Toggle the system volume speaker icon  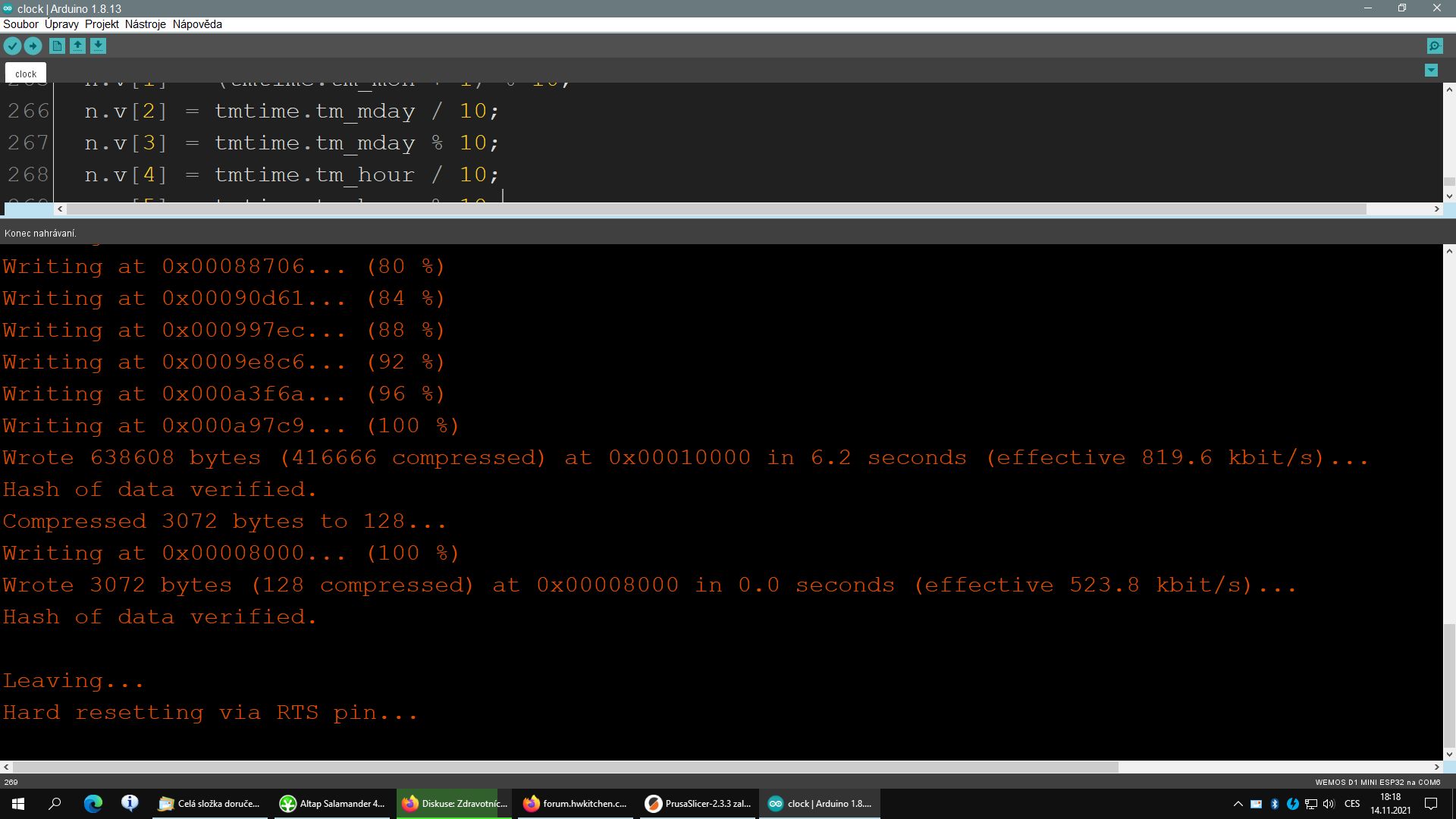1329,804
